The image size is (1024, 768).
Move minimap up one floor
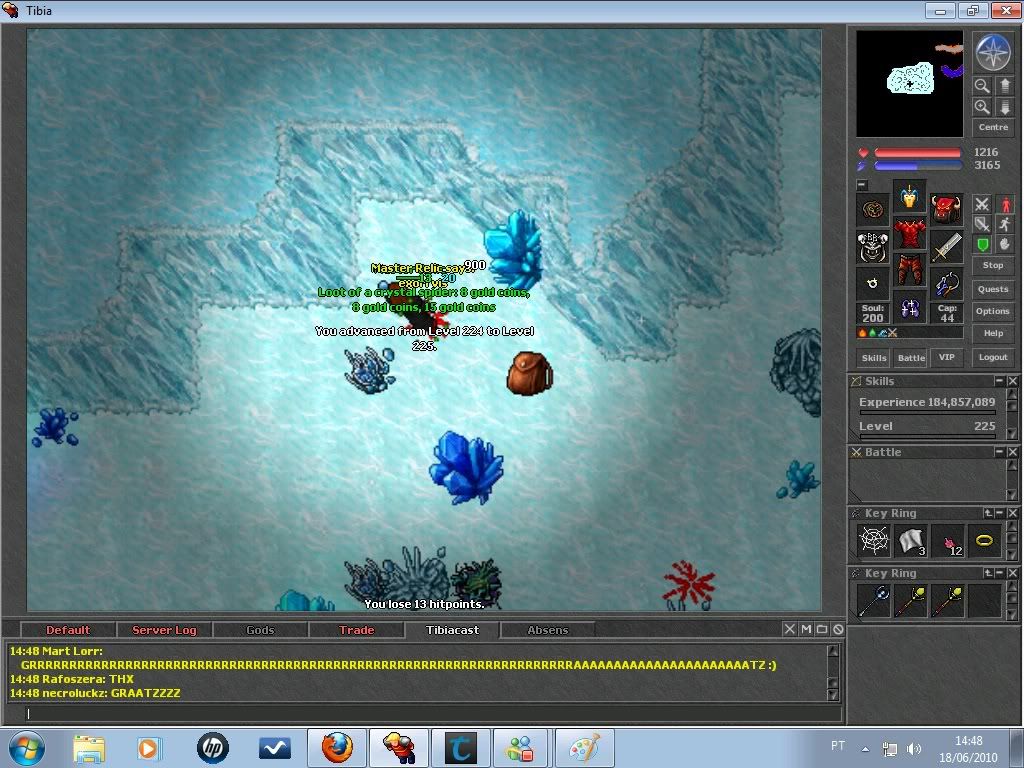point(1004,87)
